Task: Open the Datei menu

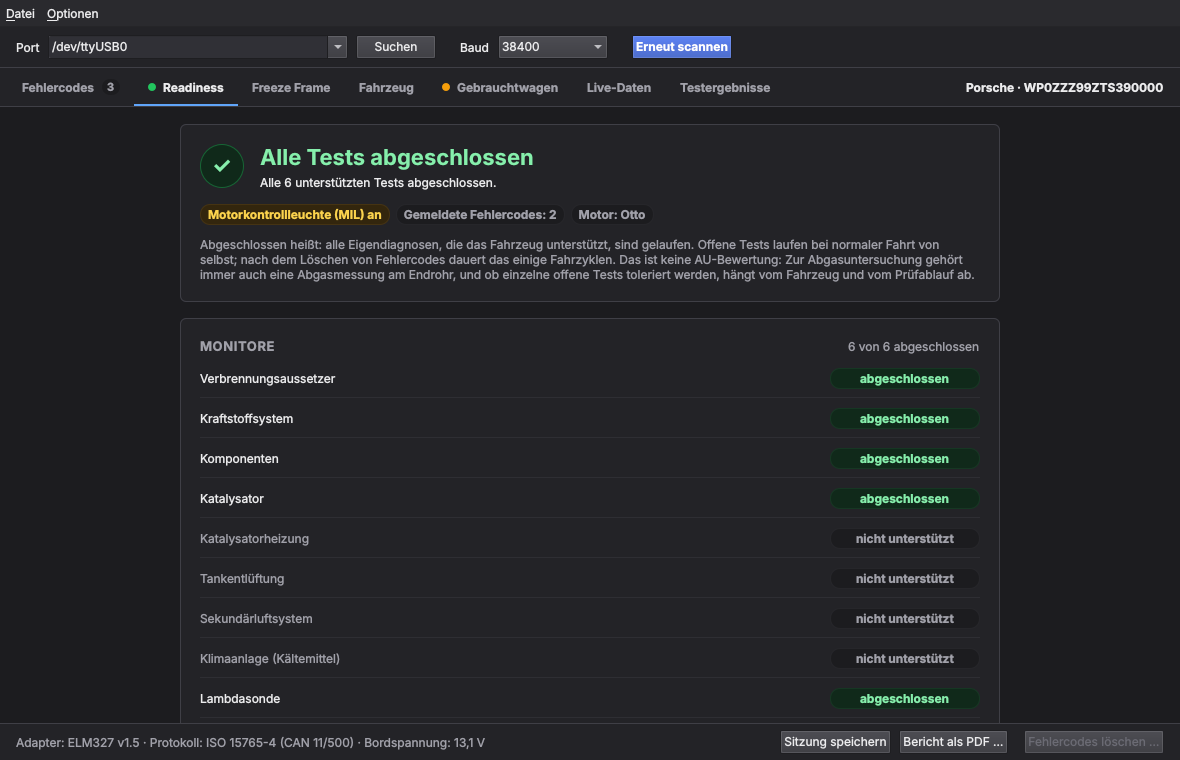Action: click(20, 14)
